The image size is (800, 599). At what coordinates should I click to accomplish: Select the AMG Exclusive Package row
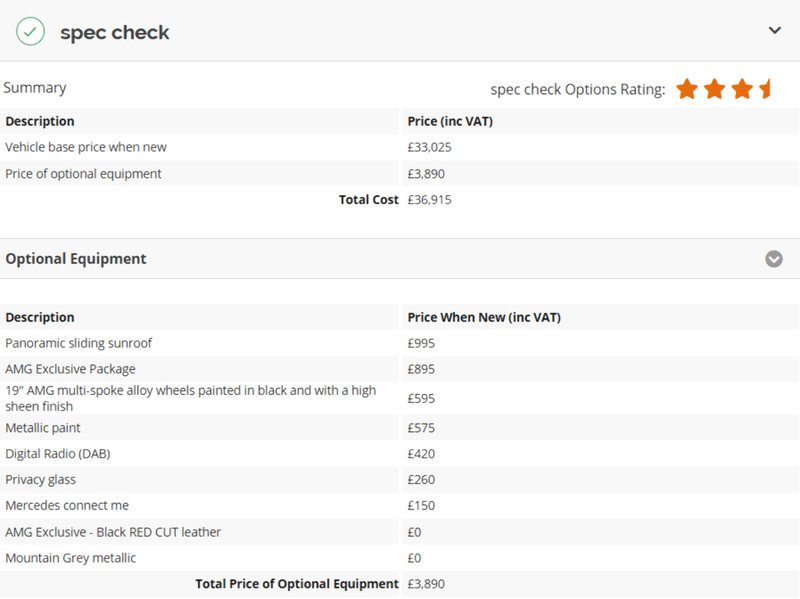(x=400, y=369)
